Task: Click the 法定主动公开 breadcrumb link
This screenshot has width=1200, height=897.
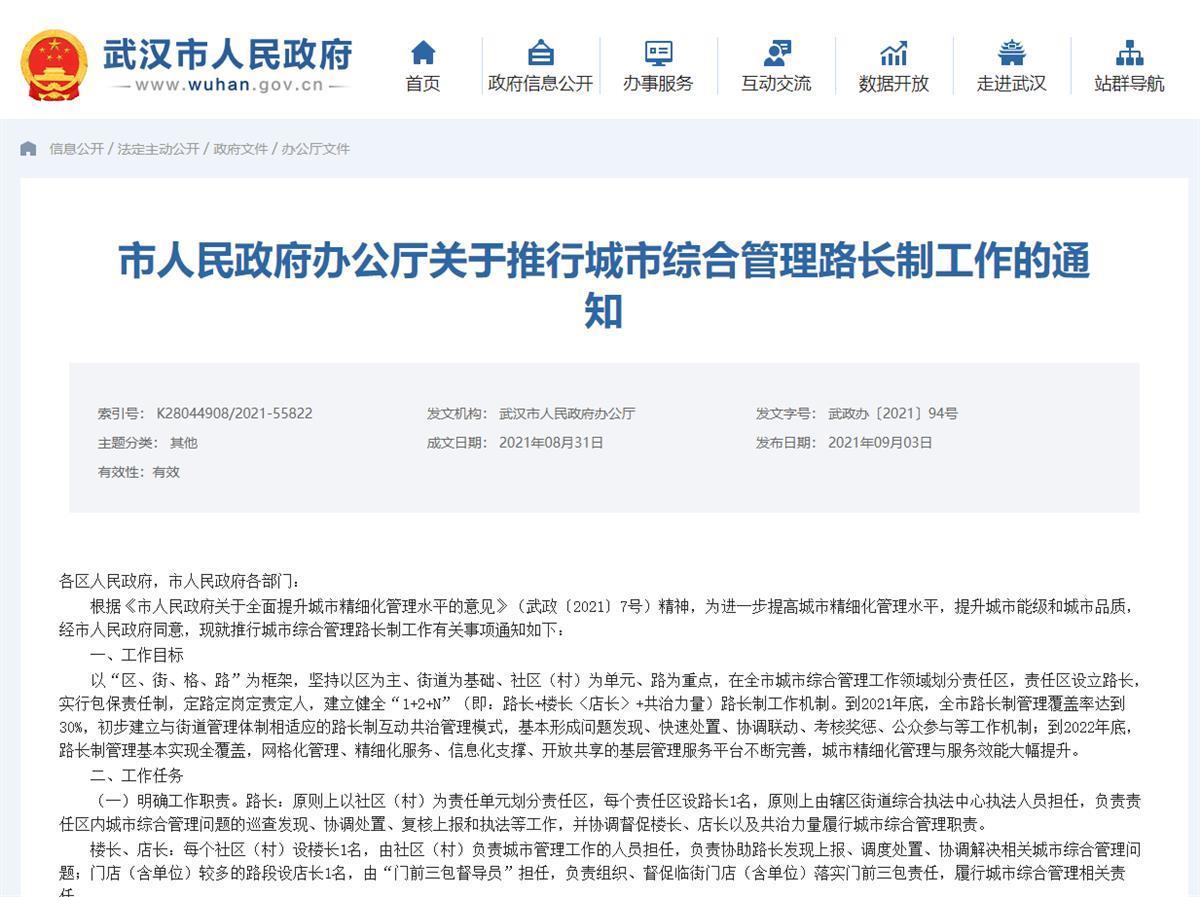Action: [158, 149]
